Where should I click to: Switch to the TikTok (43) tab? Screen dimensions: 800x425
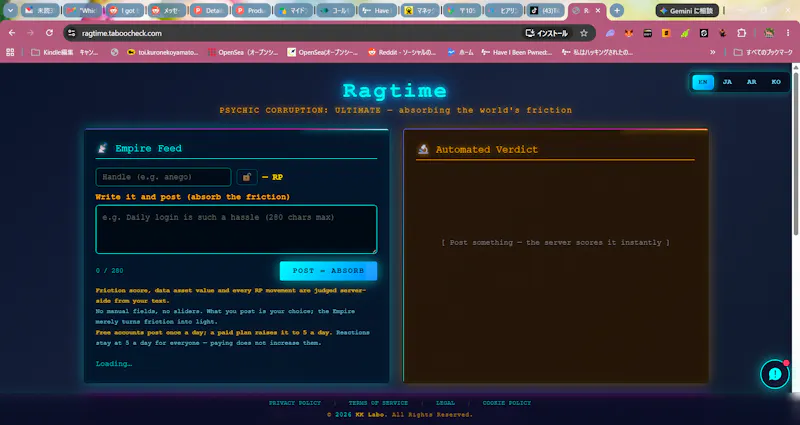[545, 10]
